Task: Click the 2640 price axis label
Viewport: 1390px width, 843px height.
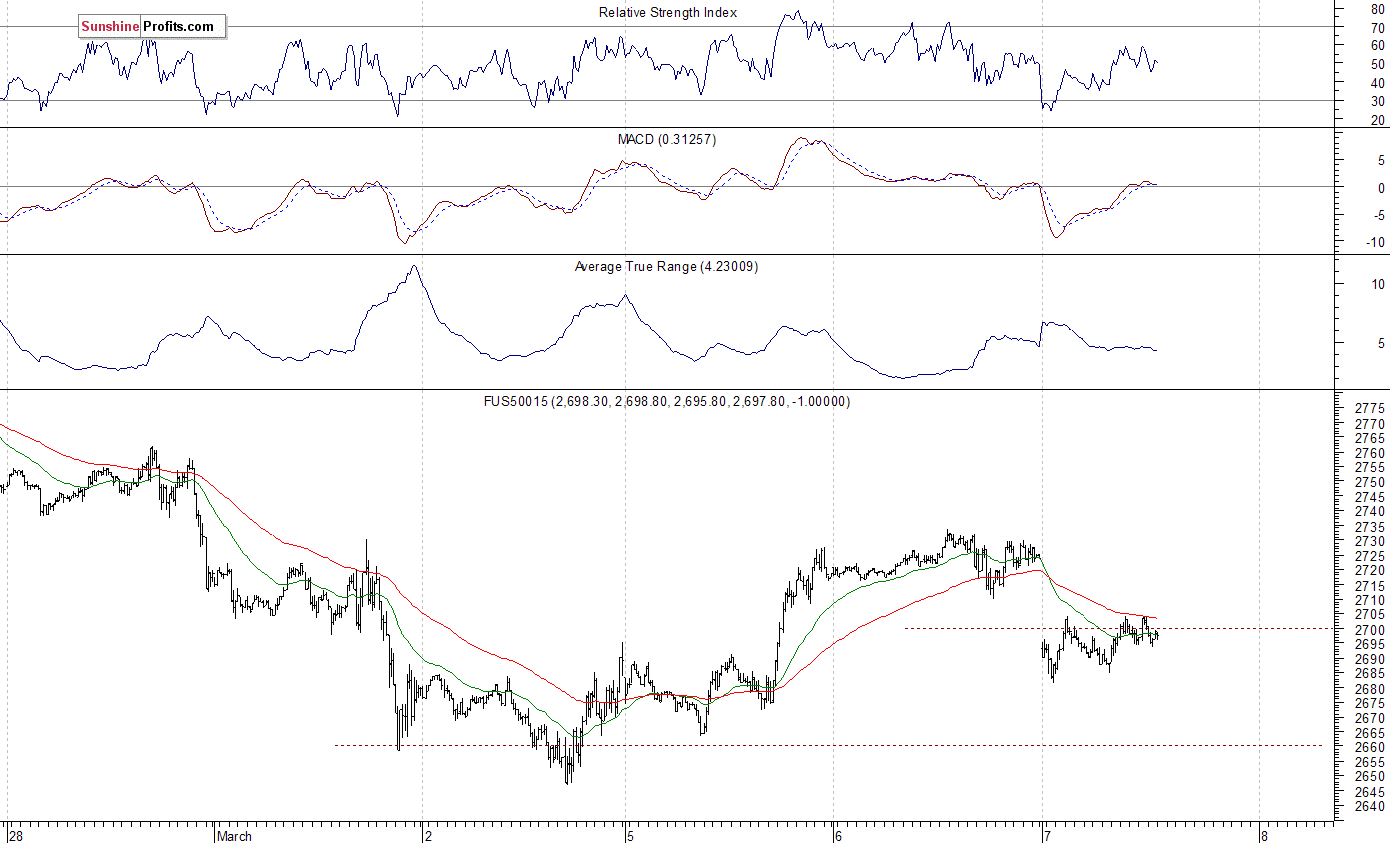Action: [1370, 807]
